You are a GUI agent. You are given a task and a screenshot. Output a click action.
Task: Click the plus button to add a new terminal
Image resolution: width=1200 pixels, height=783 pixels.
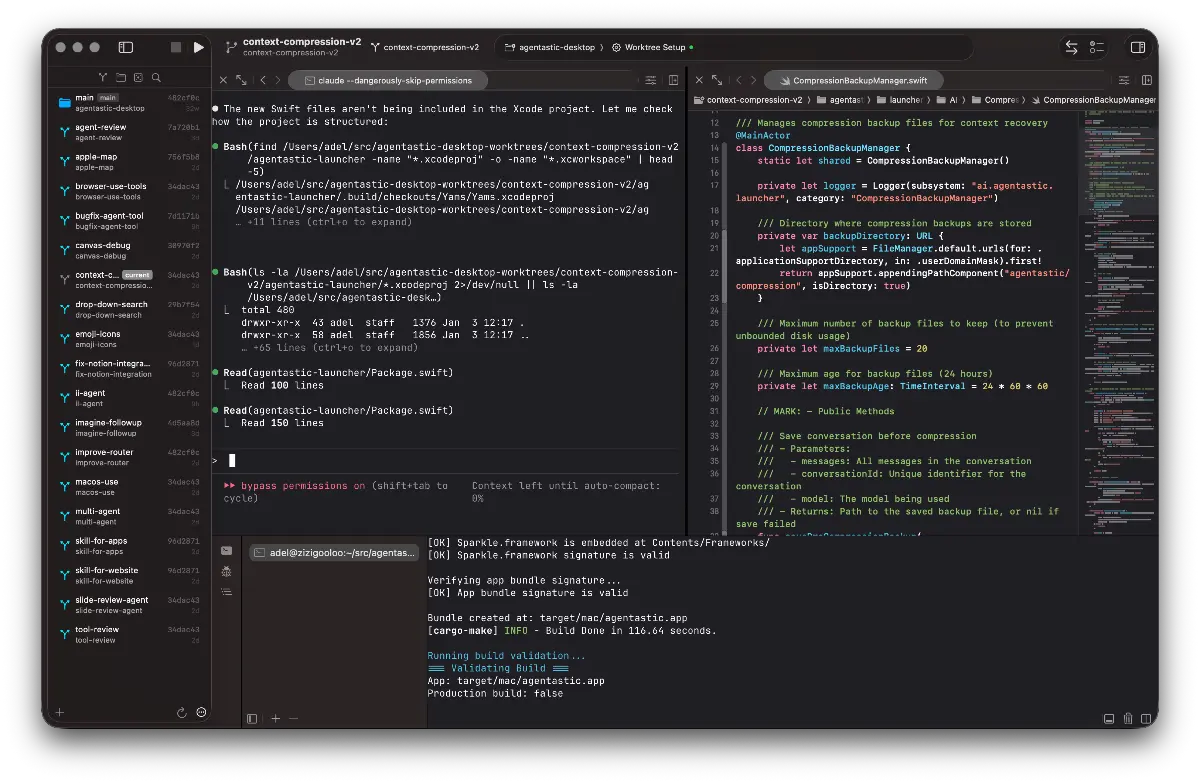[275, 718]
